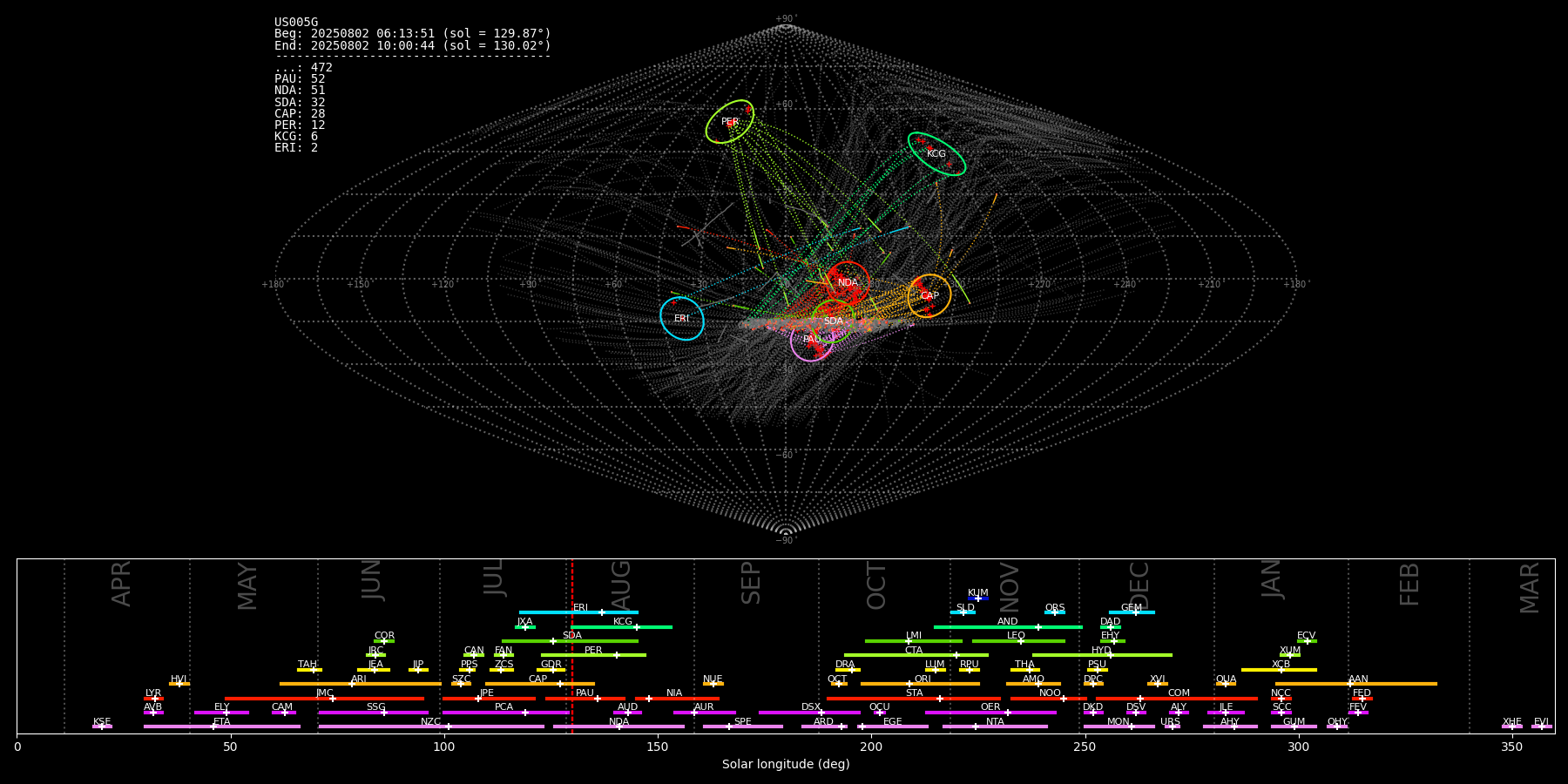Select the ETA shower bar

pyautogui.click(x=221, y=727)
